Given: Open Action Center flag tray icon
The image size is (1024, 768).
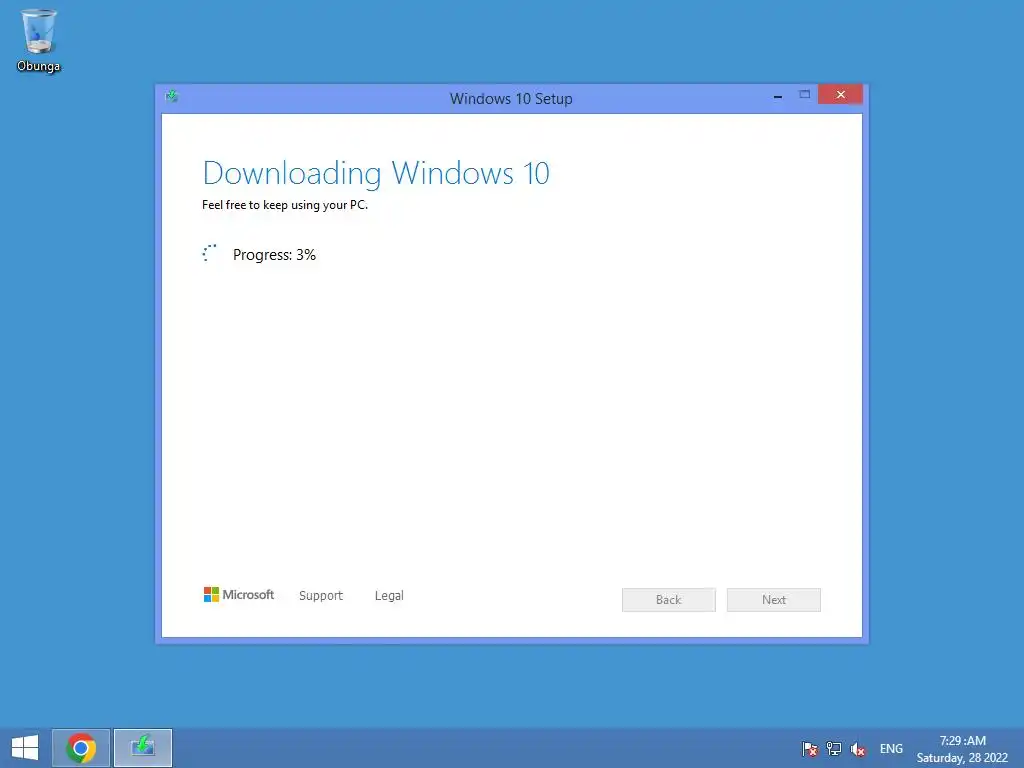Looking at the screenshot, I should [809, 749].
